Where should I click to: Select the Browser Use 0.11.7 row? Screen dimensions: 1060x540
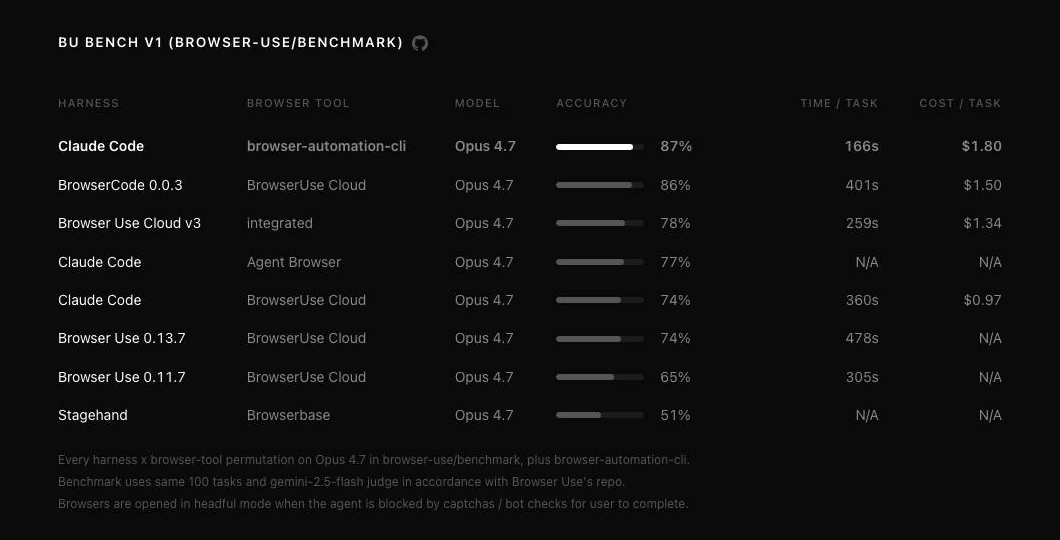(x=530, y=377)
